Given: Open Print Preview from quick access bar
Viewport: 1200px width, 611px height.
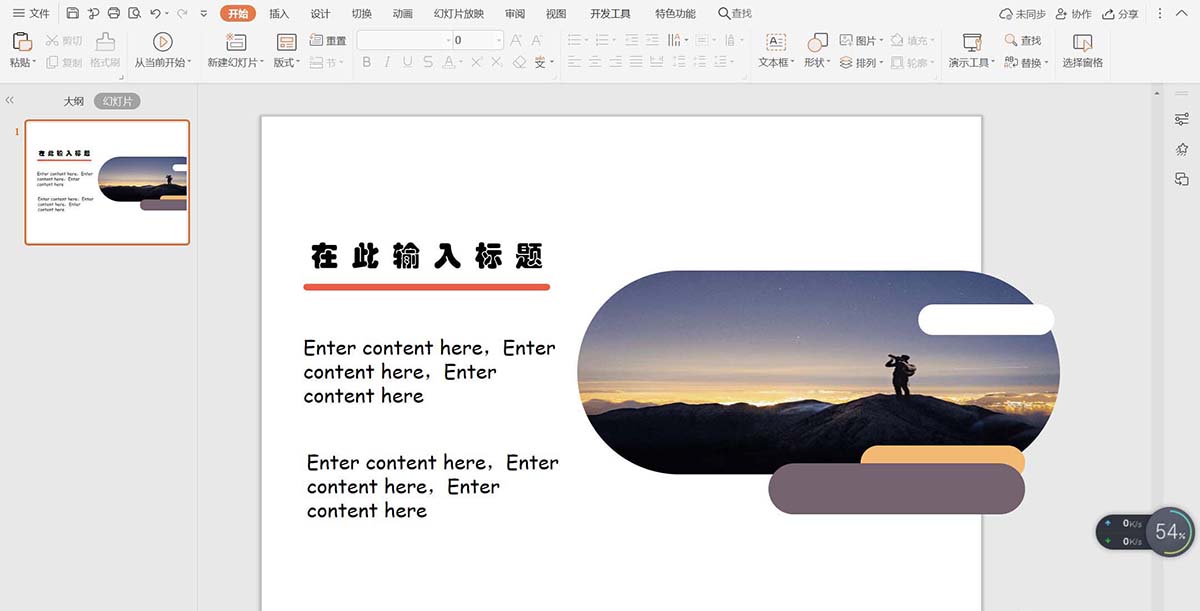Looking at the screenshot, I should pos(134,14).
